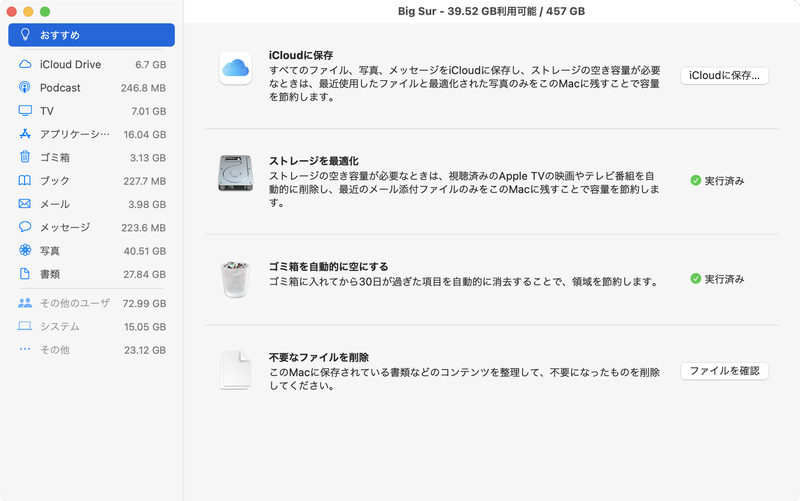
Task: Click the 7.01 GB size value
Action: coord(148,111)
